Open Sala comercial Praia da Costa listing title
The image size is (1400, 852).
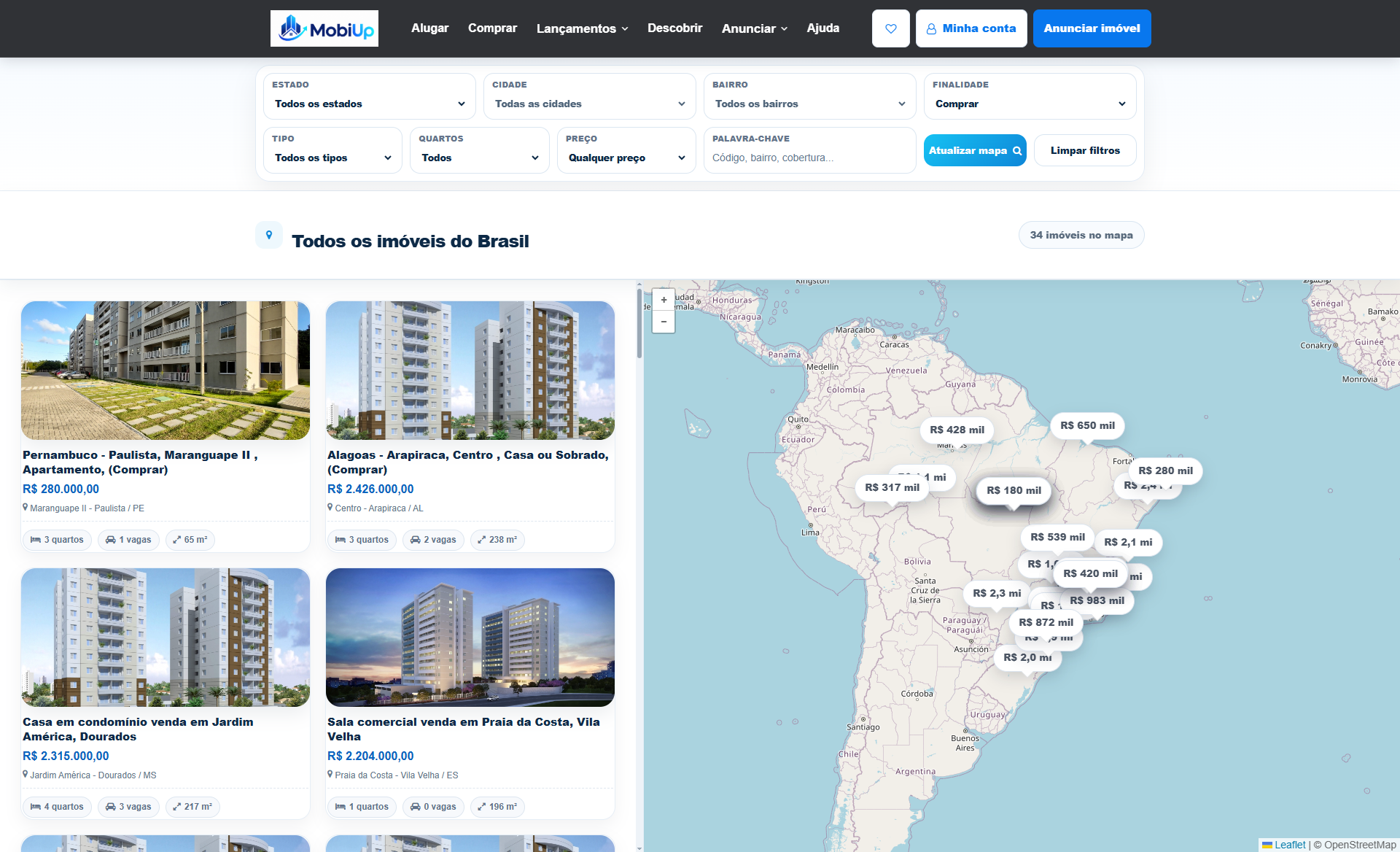[464, 729]
